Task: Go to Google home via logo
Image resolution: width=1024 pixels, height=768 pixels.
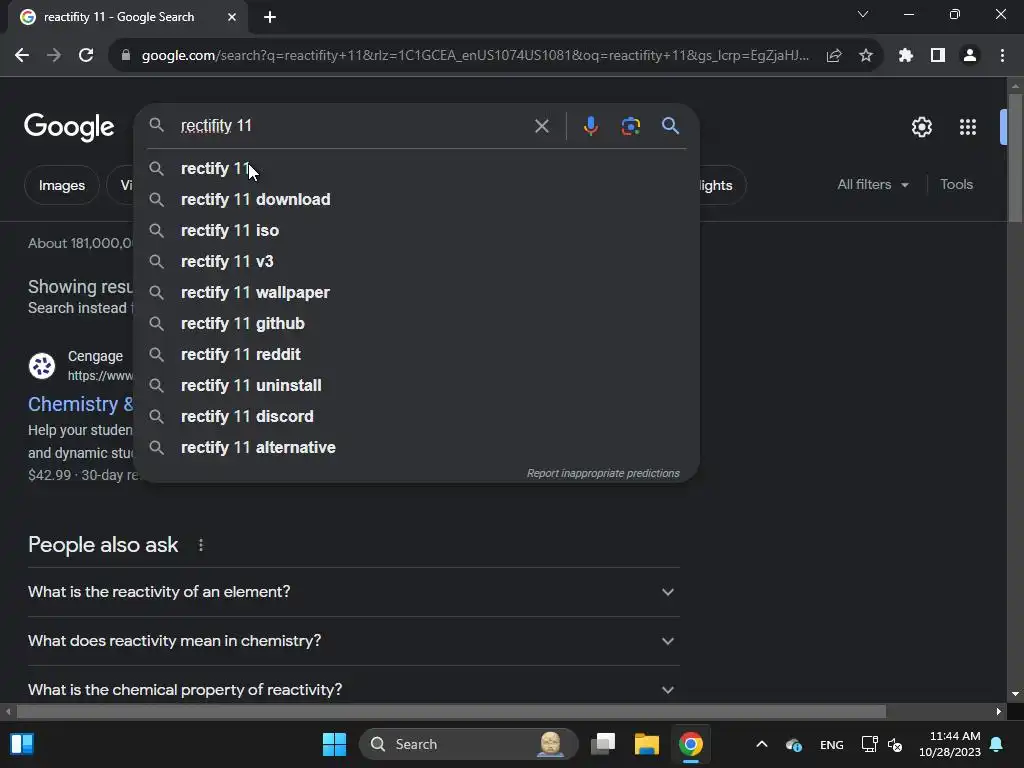Action: 69,127
